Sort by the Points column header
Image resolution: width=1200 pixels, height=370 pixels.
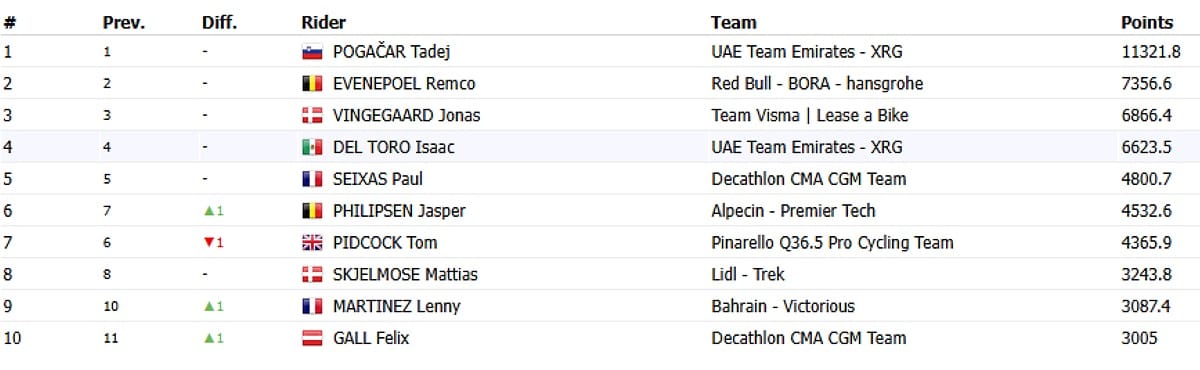[1147, 22]
